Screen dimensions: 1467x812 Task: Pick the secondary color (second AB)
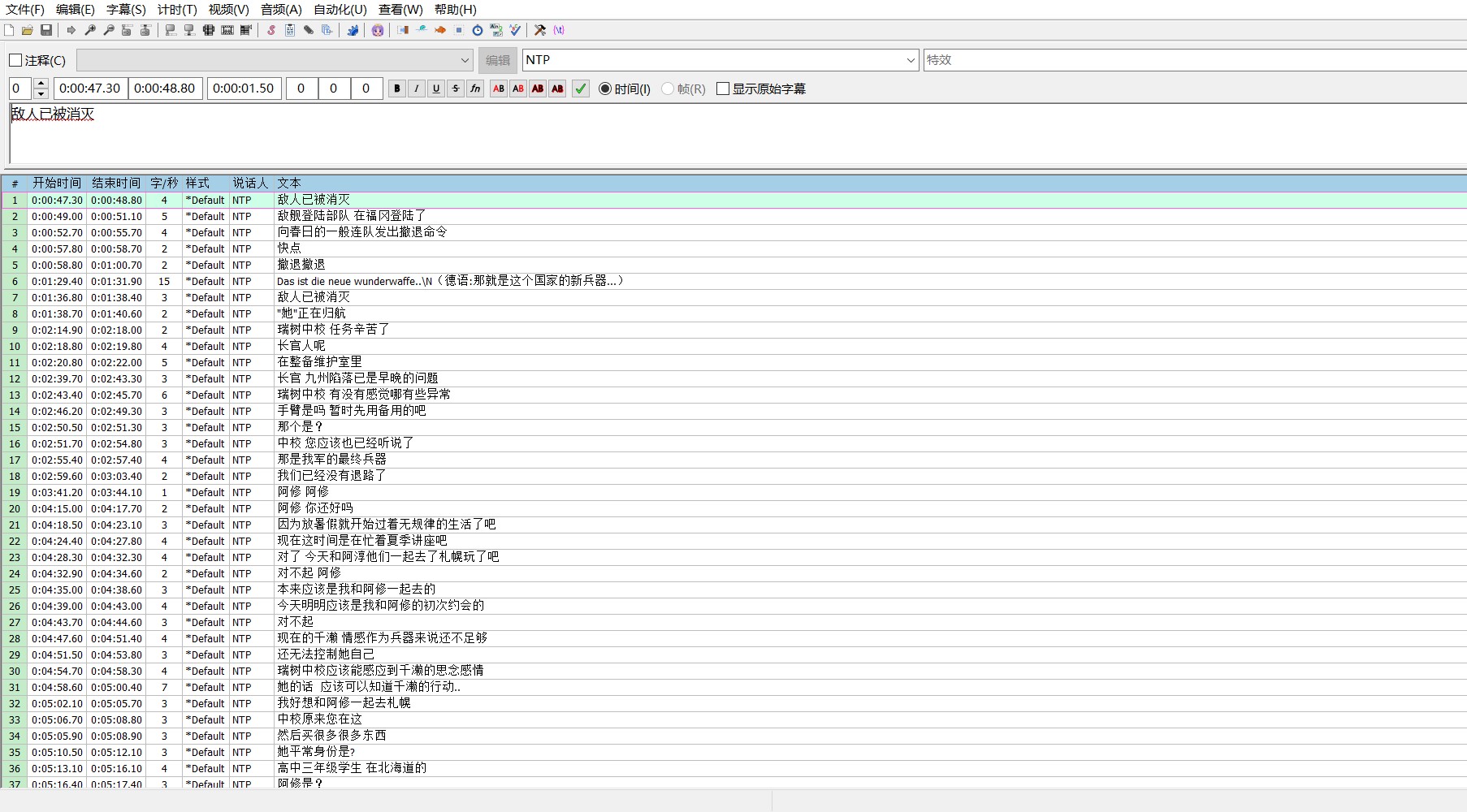518,89
